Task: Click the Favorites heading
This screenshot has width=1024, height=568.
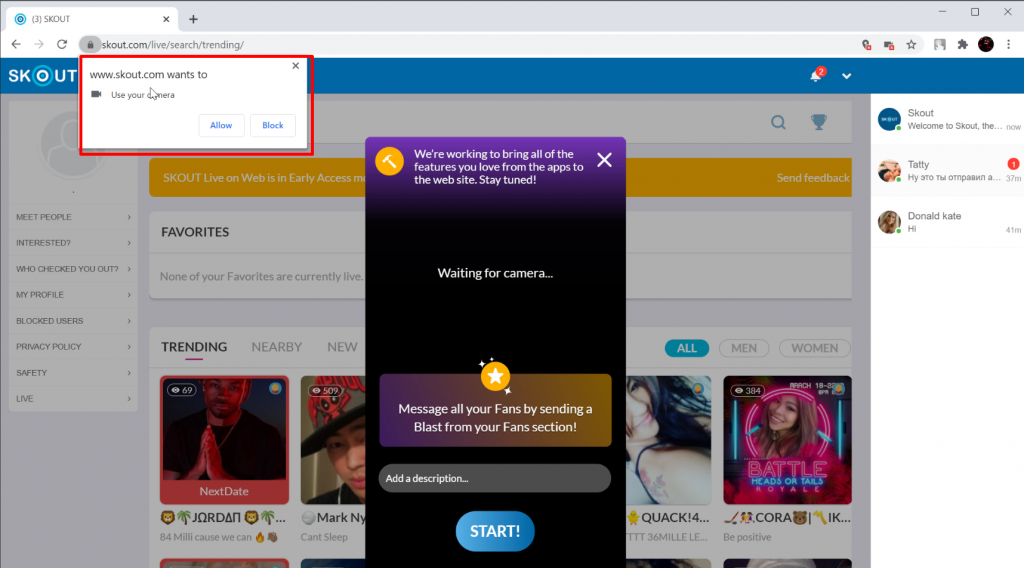Action: pyautogui.click(x=195, y=232)
